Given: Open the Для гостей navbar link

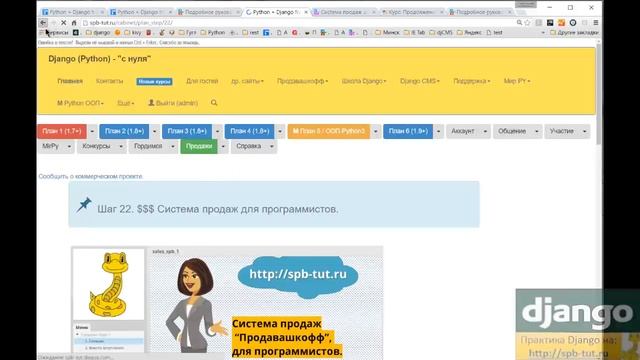Looking at the screenshot, I should click(x=202, y=81).
